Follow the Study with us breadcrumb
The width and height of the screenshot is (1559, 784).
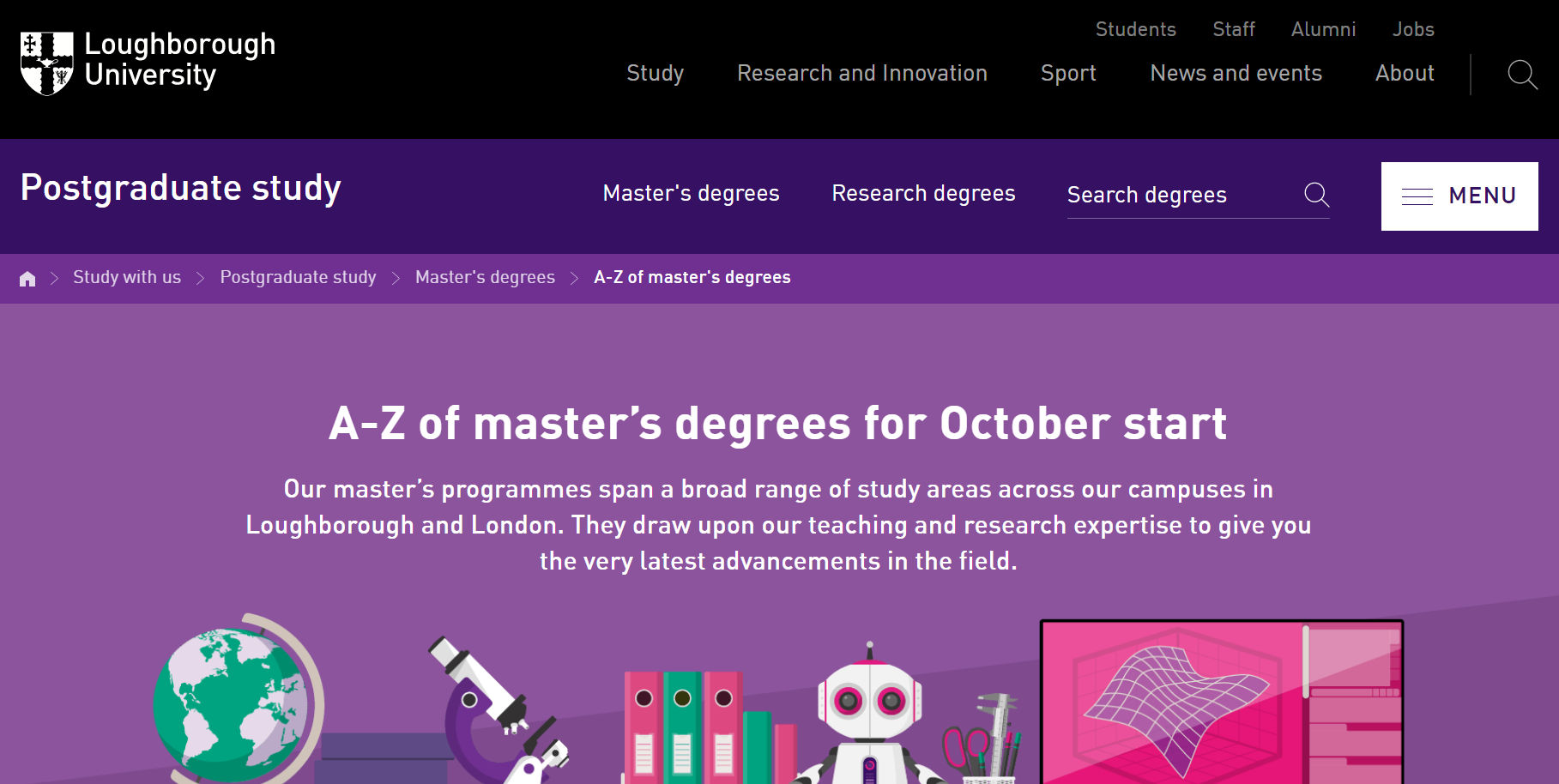127,278
